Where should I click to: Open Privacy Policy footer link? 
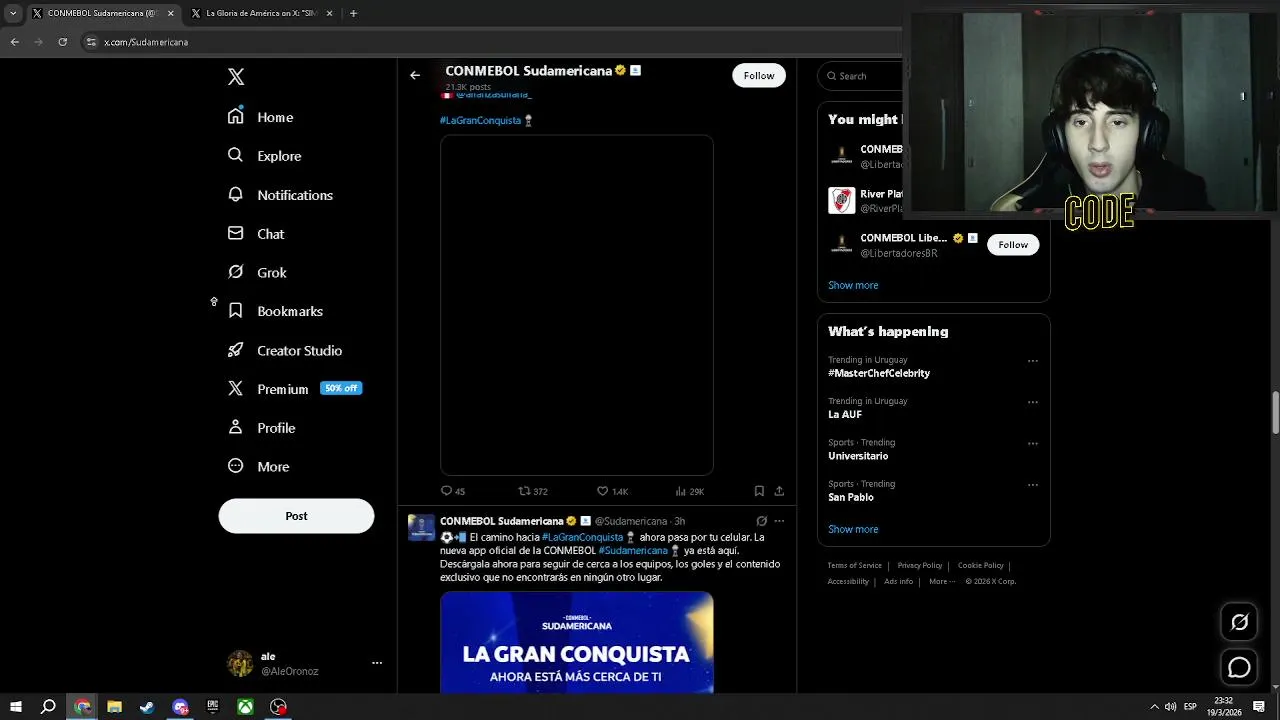[x=920, y=566]
